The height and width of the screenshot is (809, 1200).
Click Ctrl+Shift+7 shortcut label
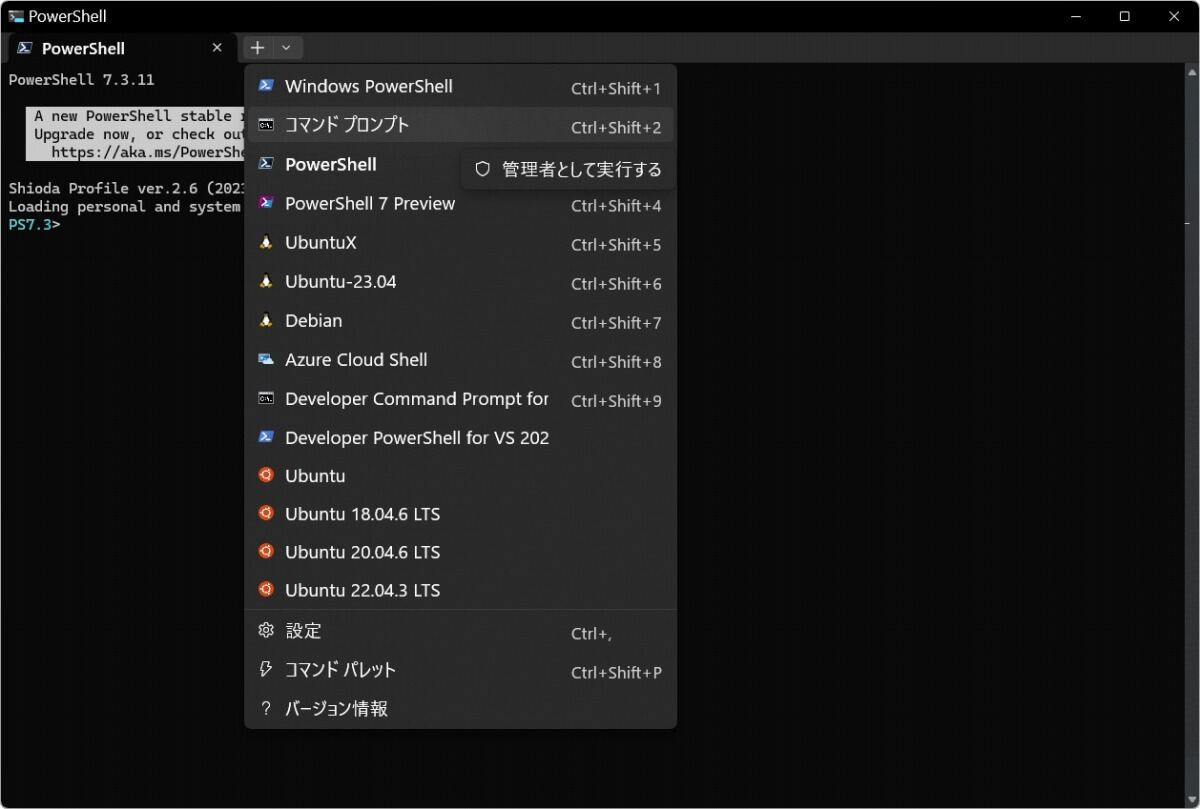click(x=616, y=323)
